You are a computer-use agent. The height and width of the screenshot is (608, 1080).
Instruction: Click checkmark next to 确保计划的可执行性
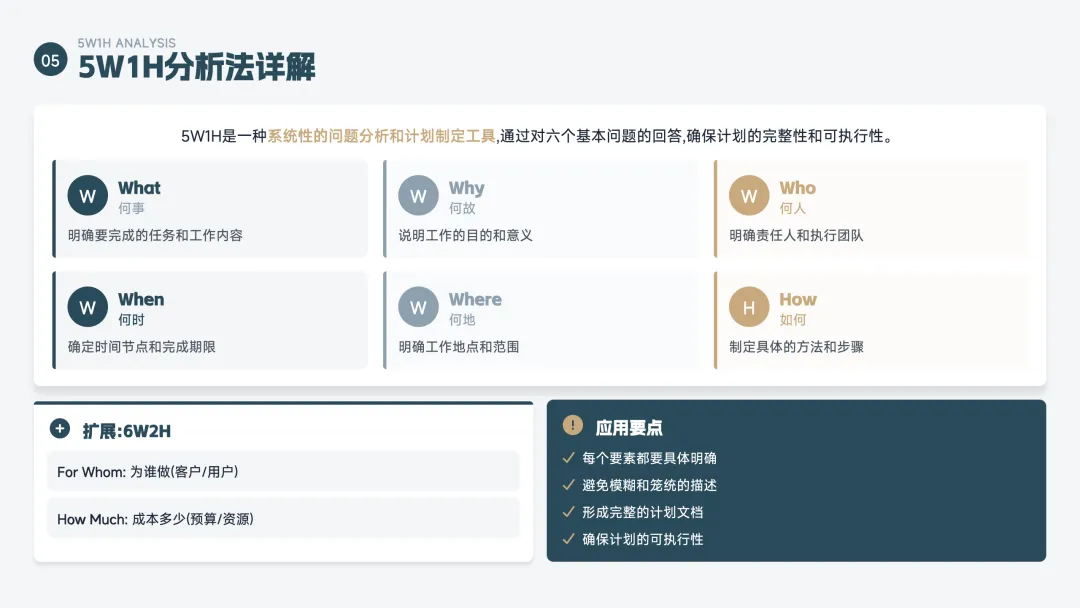point(569,539)
